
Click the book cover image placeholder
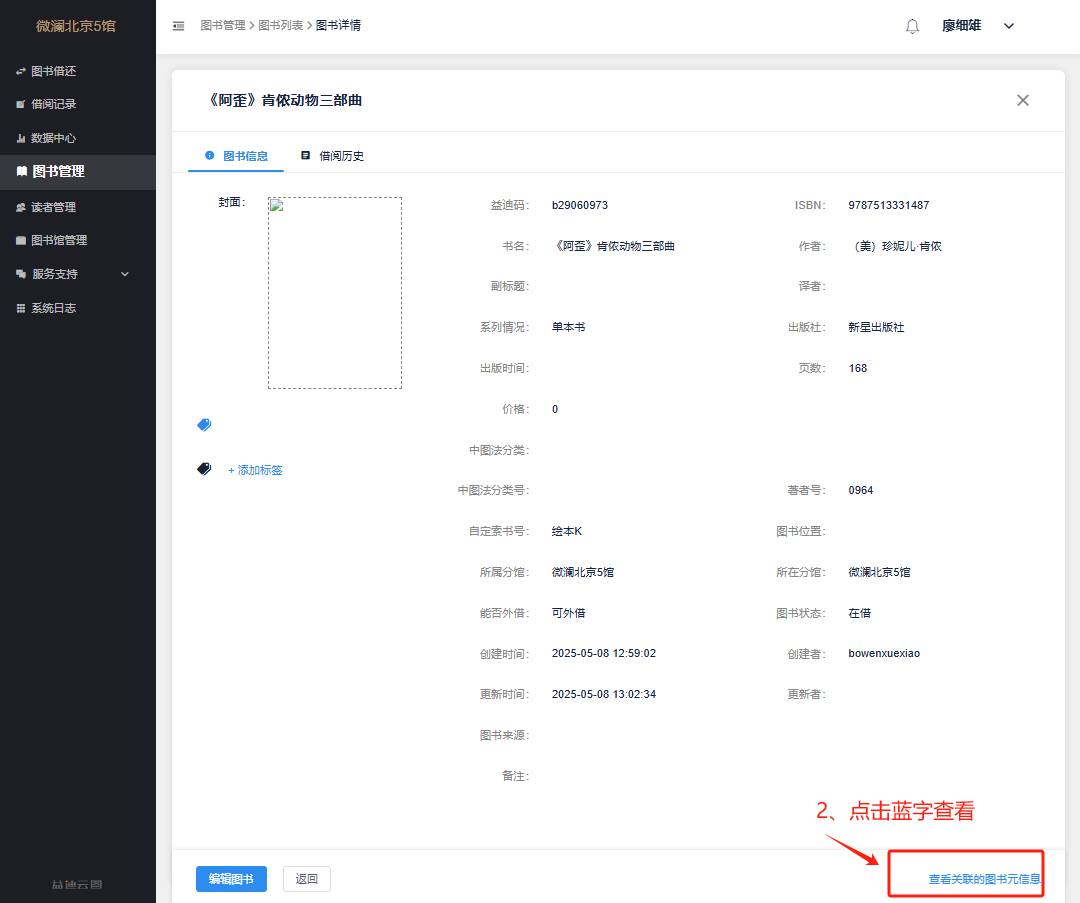click(x=334, y=292)
